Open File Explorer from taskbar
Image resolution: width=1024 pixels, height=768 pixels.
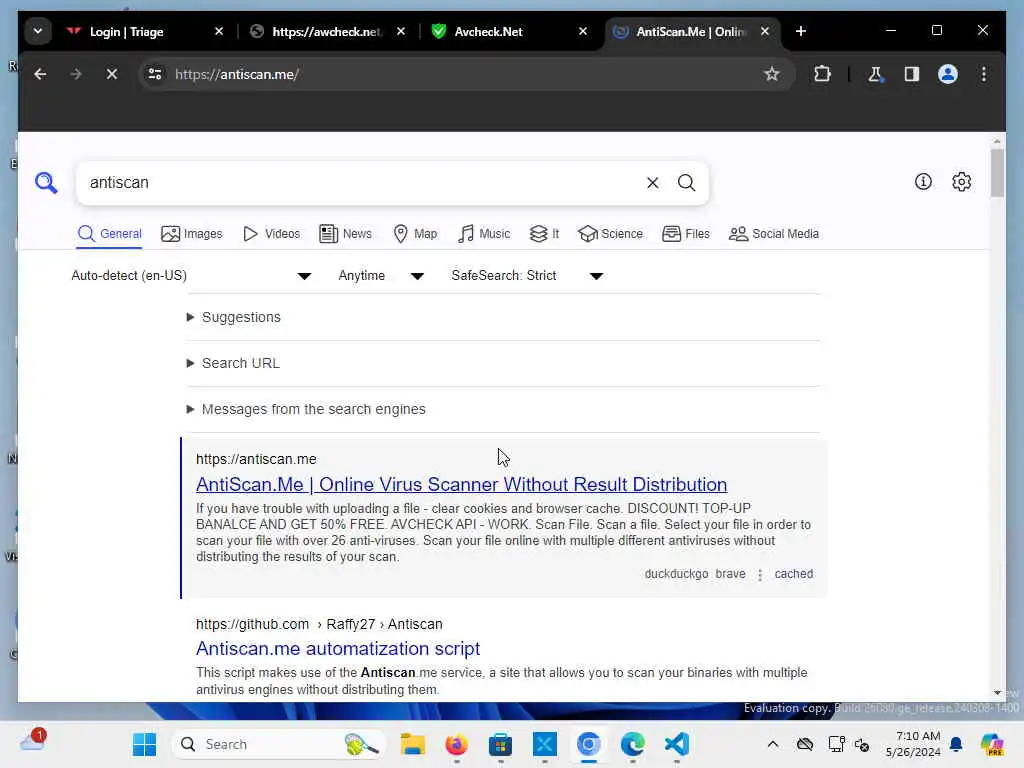point(413,744)
